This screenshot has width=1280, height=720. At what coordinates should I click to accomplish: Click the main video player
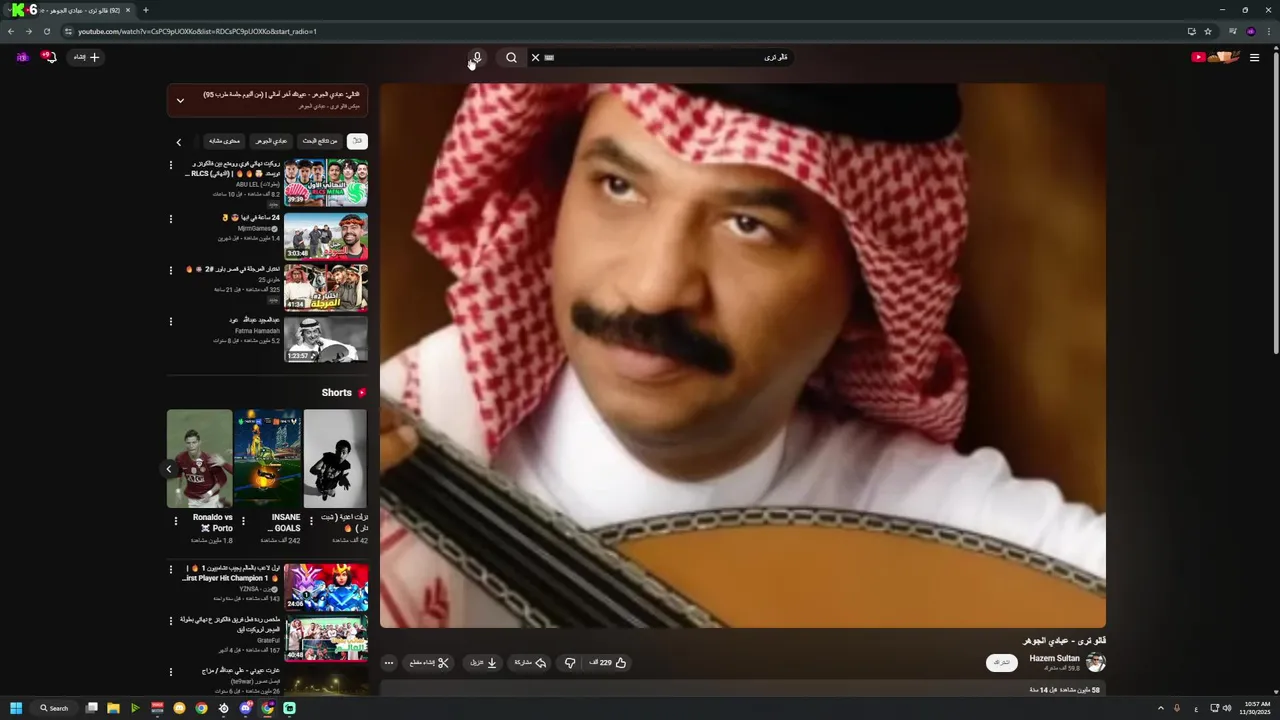743,355
